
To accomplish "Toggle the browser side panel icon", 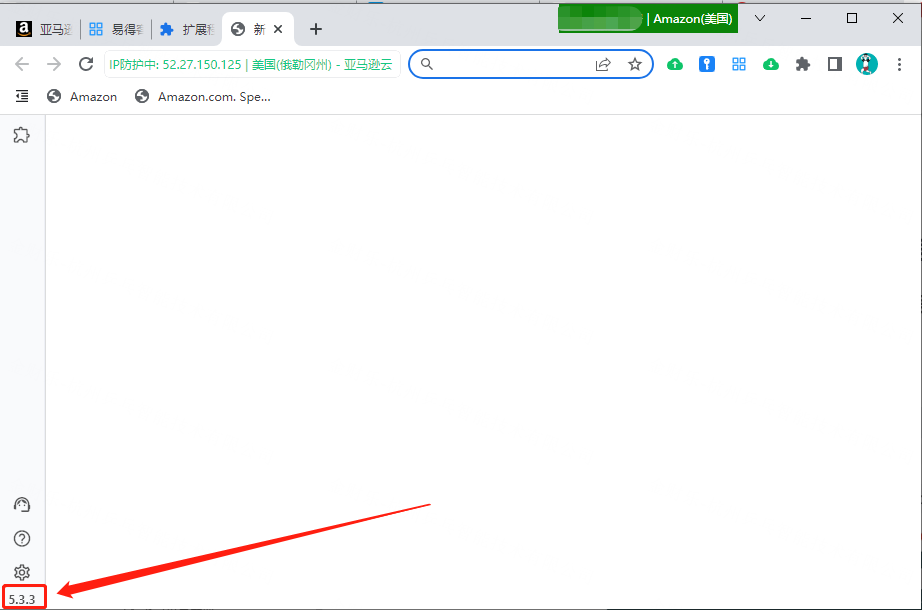I will click(x=834, y=64).
